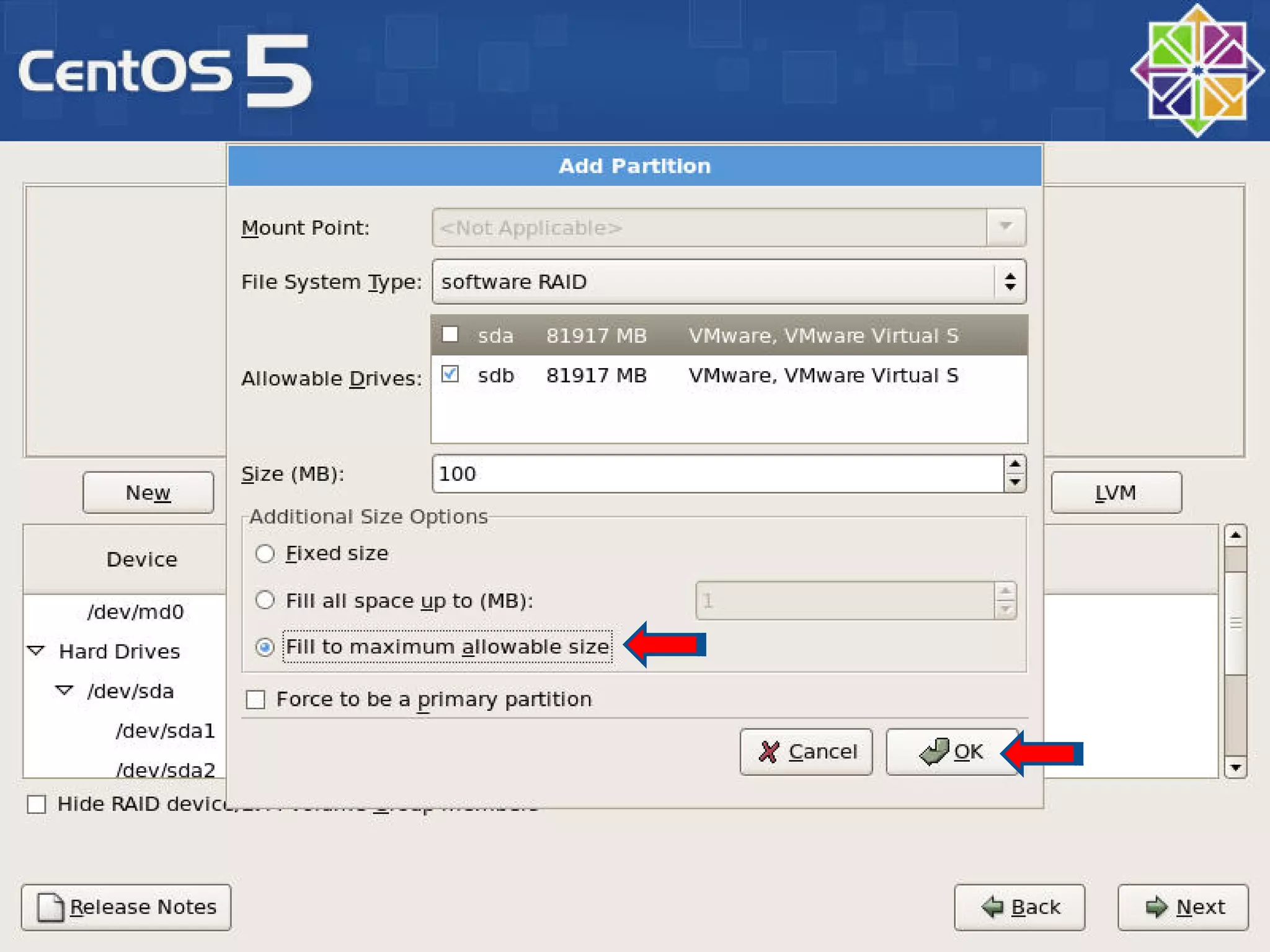Check the sda drive checkbox

[450, 335]
